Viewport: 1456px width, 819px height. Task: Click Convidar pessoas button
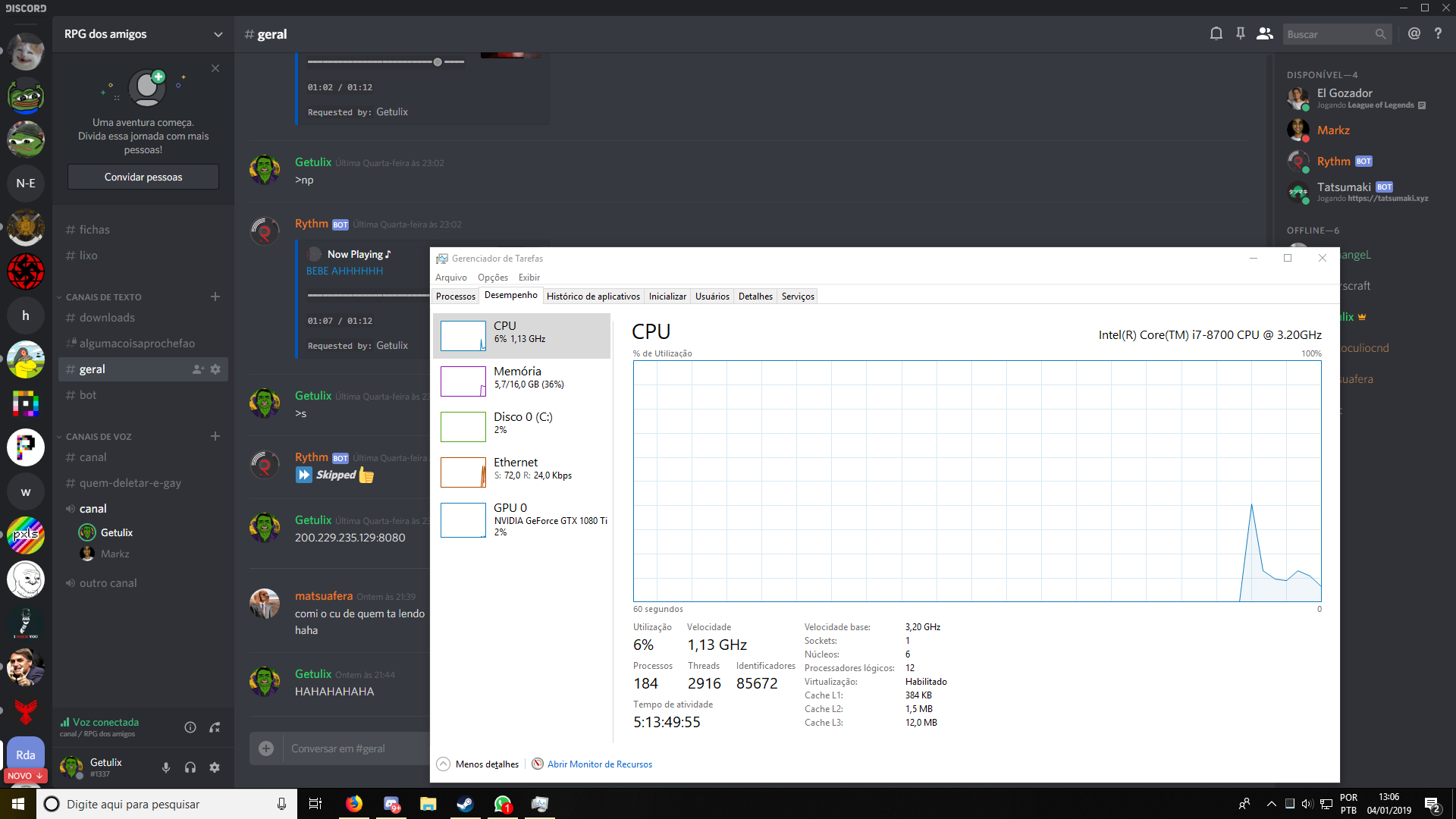point(143,177)
